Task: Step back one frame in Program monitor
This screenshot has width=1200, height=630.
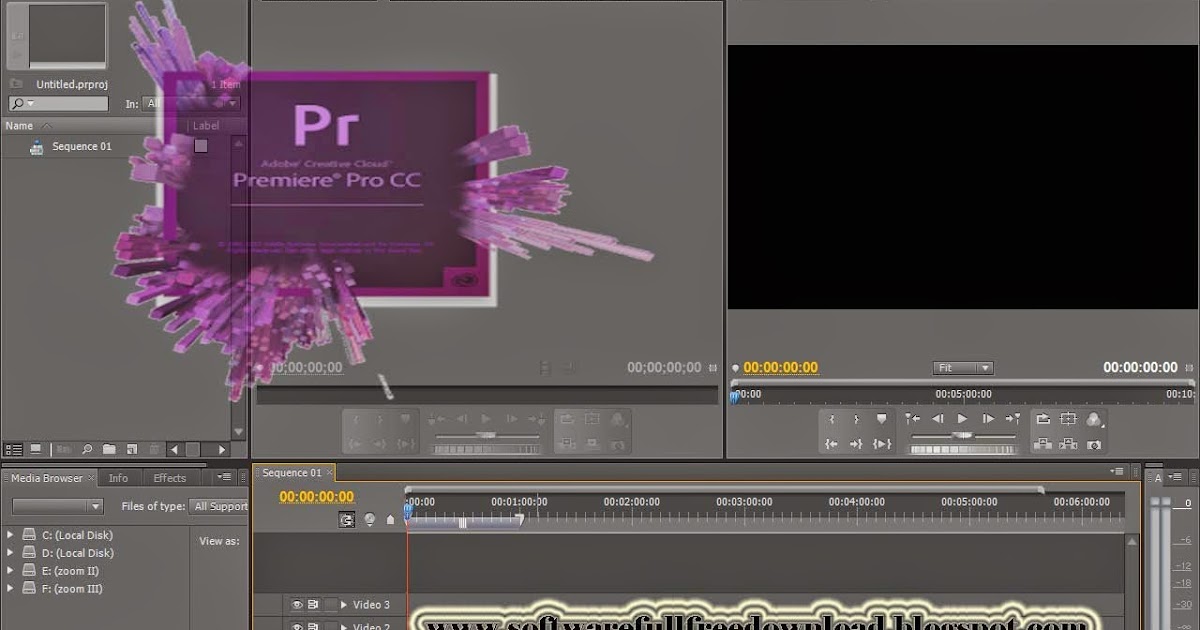Action: (938, 419)
